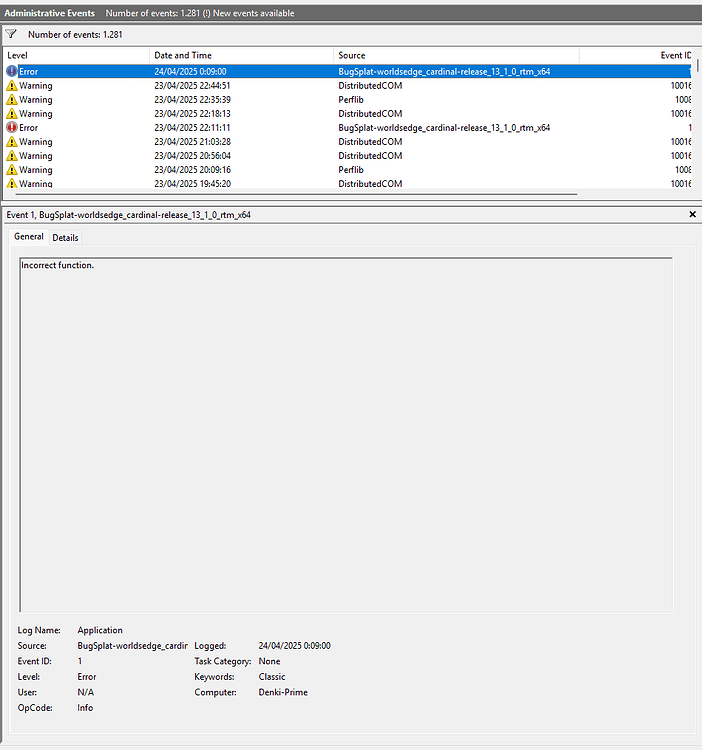This screenshot has height=750, width=702.
Task: Click warning icon of 19:45:20 event
Action: point(11,183)
